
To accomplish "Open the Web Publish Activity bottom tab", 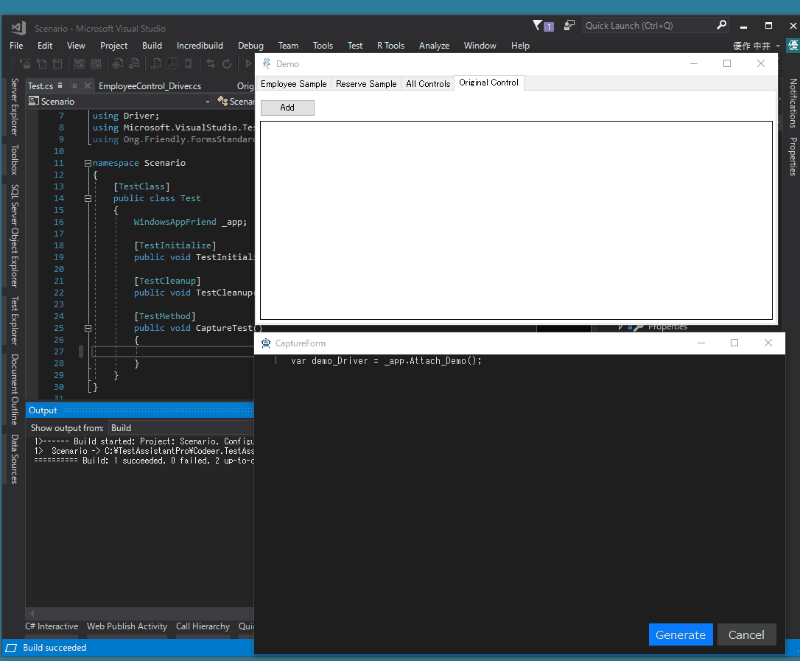I will (x=127, y=626).
